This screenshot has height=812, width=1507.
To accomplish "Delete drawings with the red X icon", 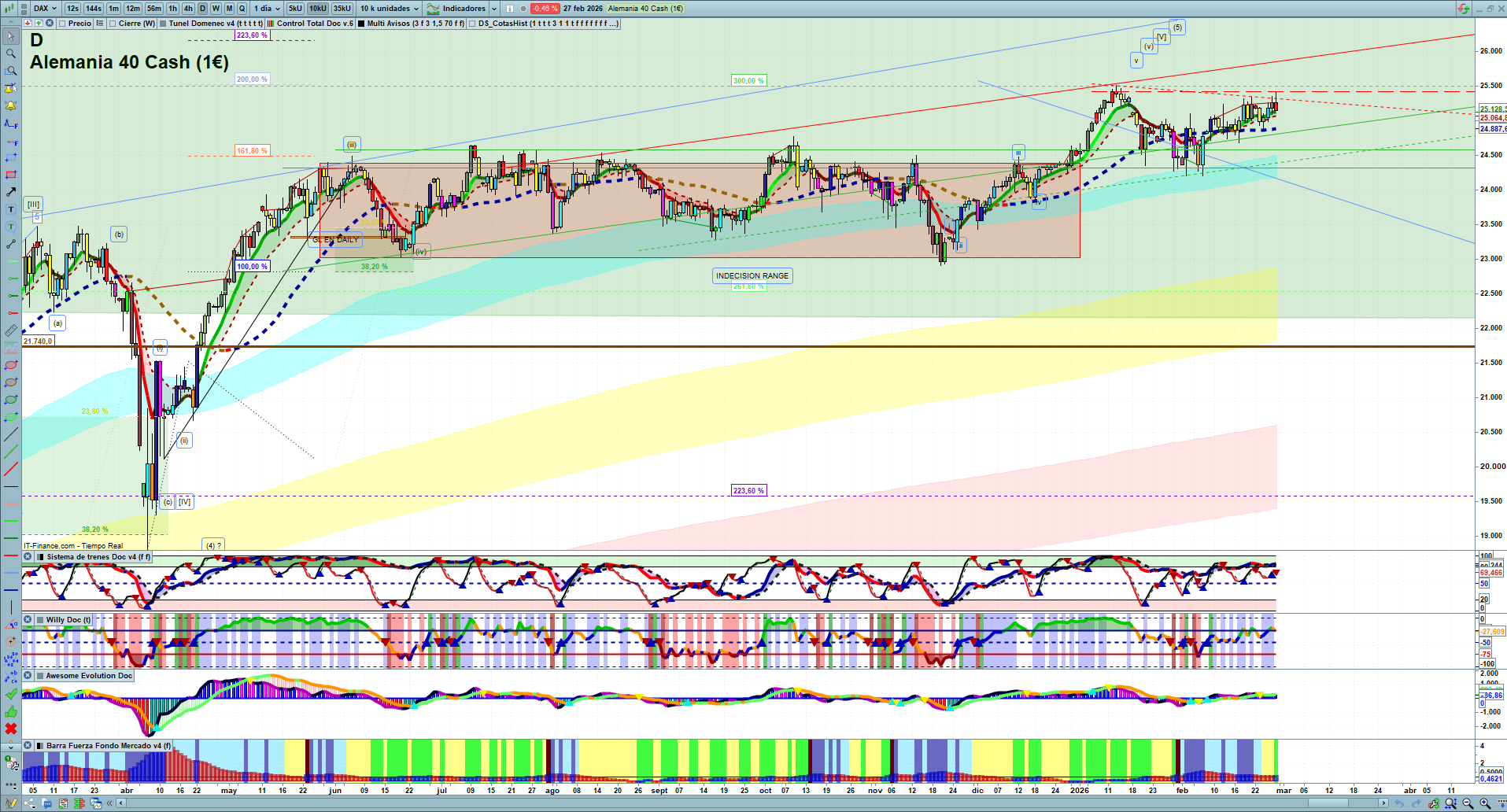I will pos(11,729).
